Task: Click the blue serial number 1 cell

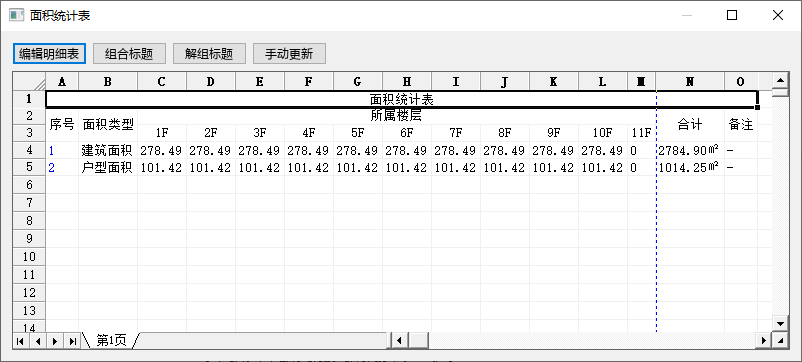Action: (62, 150)
